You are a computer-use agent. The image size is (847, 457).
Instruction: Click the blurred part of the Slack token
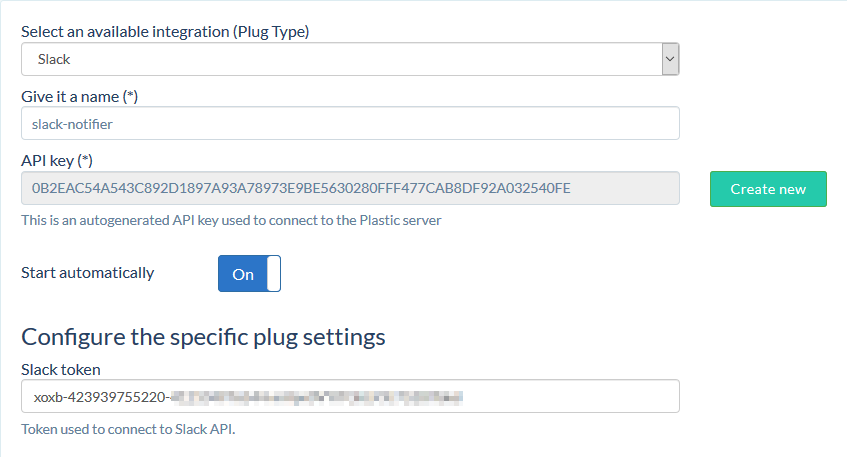point(317,398)
